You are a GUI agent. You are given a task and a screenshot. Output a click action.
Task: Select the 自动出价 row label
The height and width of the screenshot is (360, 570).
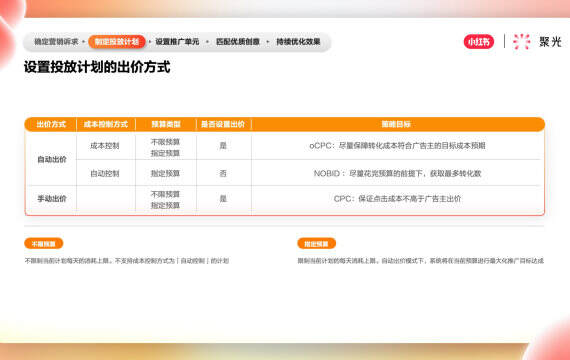[x=52, y=160]
